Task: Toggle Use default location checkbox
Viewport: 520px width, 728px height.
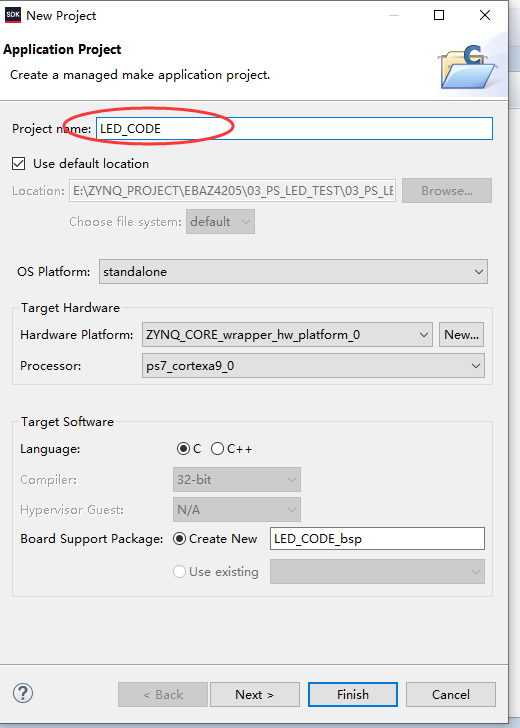Action: tap(19, 163)
